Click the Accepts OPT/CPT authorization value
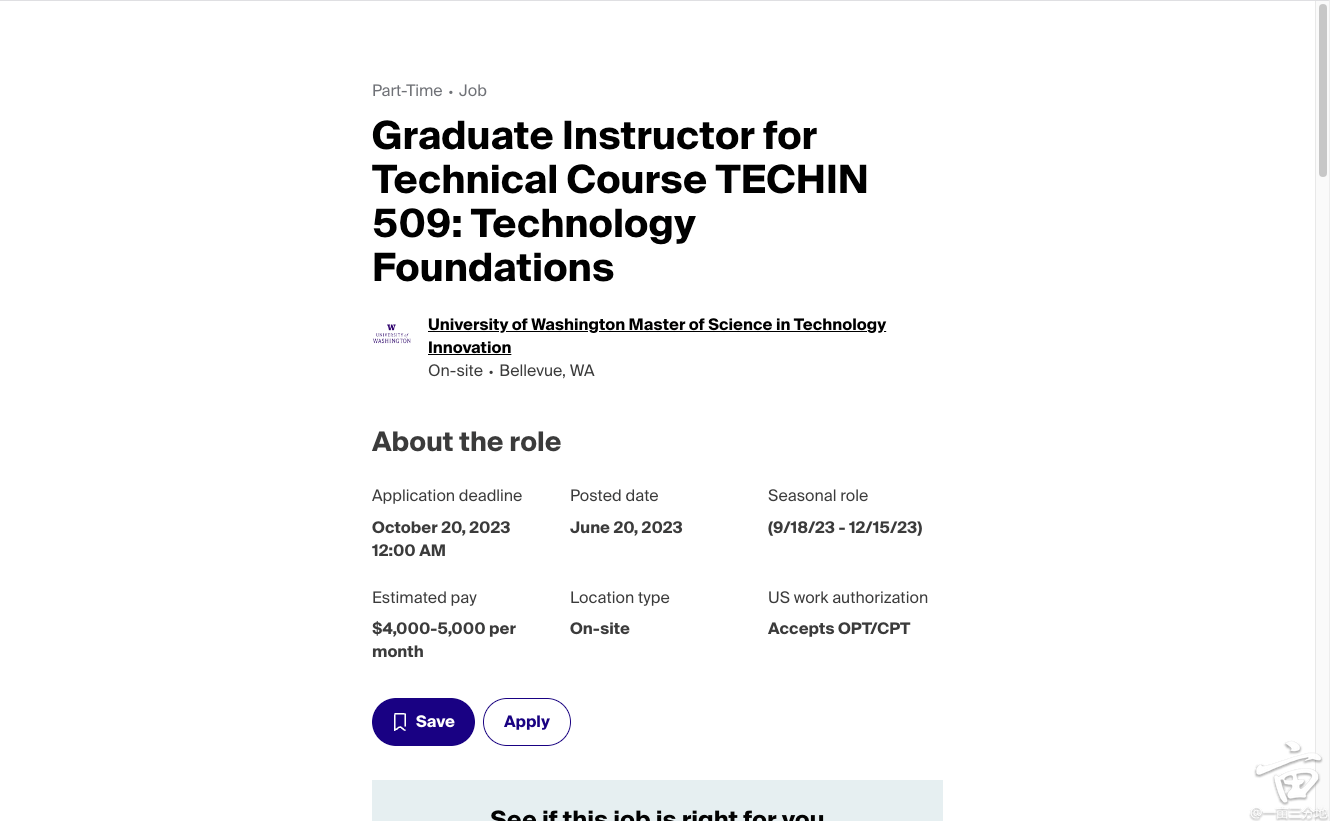Viewport: 1330px width, 821px height. tap(838, 628)
